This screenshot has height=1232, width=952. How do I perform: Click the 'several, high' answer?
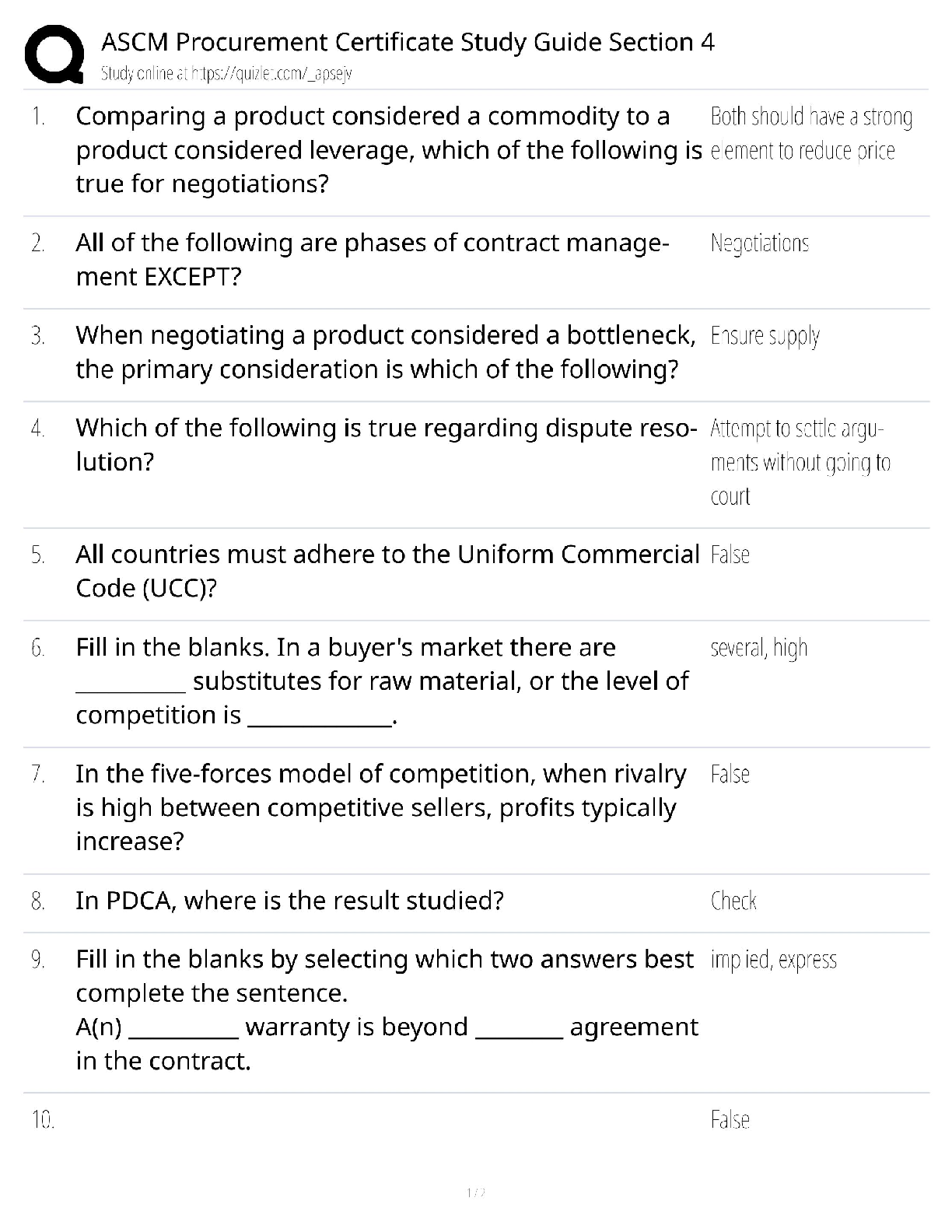tap(759, 648)
